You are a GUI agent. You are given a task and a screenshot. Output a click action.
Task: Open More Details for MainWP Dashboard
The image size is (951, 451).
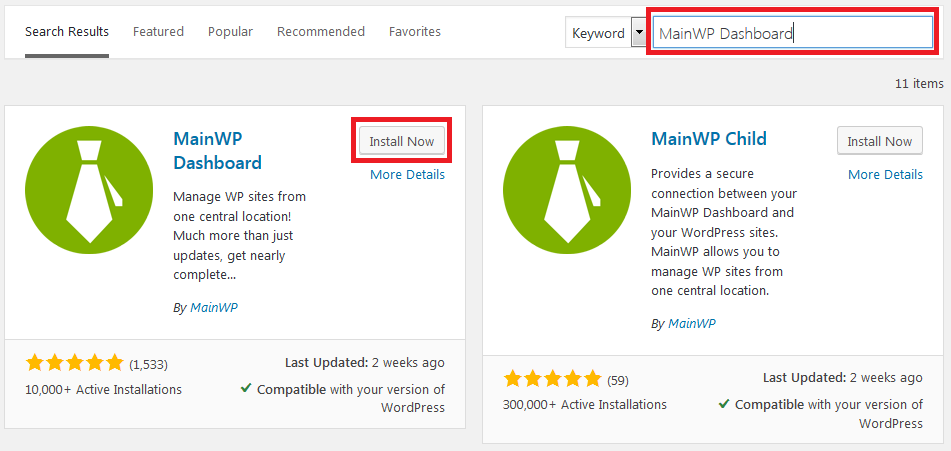tap(407, 174)
